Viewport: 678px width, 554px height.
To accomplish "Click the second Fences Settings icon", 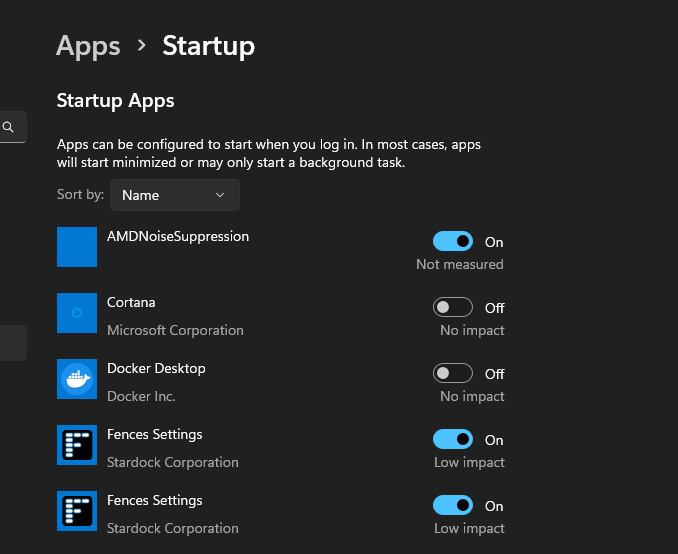I will point(77,511).
